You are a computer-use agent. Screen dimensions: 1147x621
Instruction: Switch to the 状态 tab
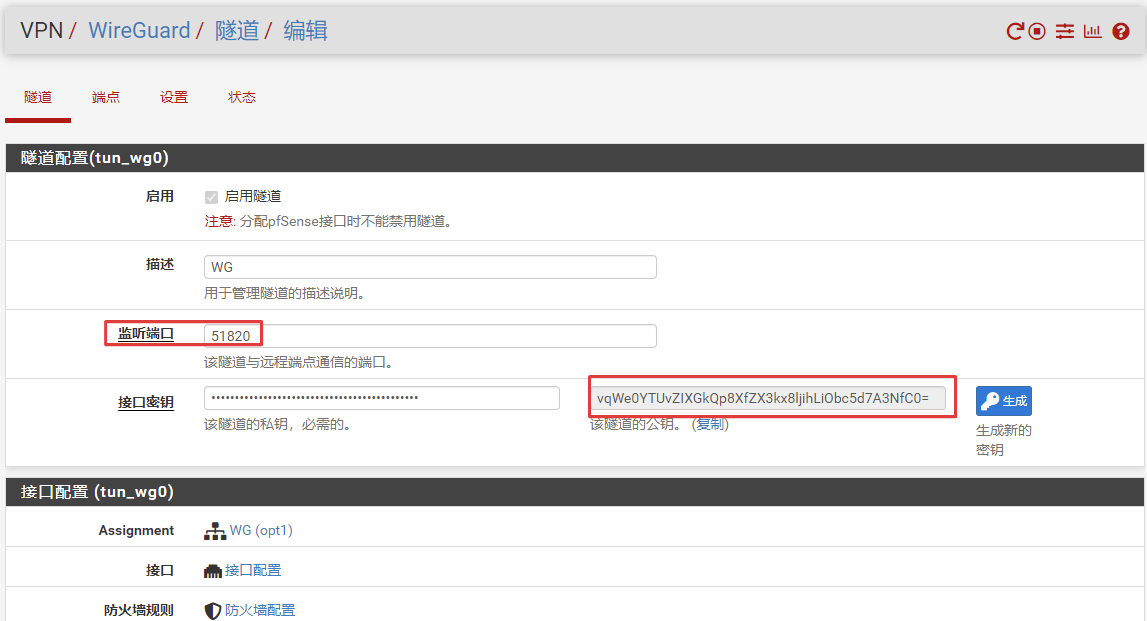pyautogui.click(x=242, y=97)
